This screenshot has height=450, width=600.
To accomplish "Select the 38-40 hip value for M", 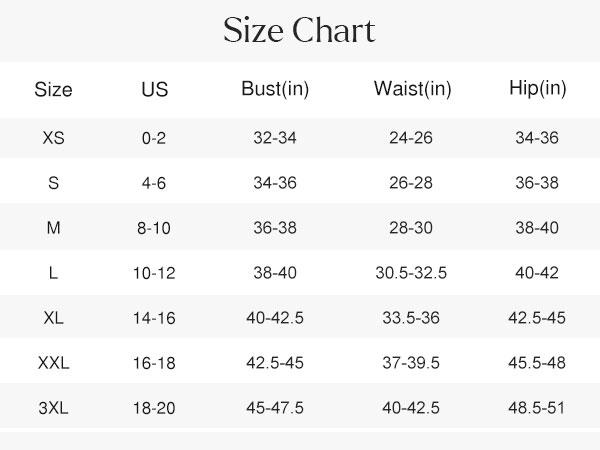I will [x=537, y=228].
